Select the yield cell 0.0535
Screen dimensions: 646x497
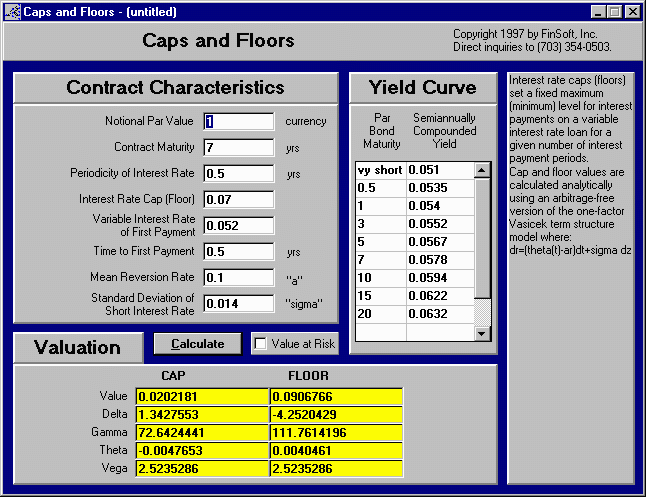[440, 188]
